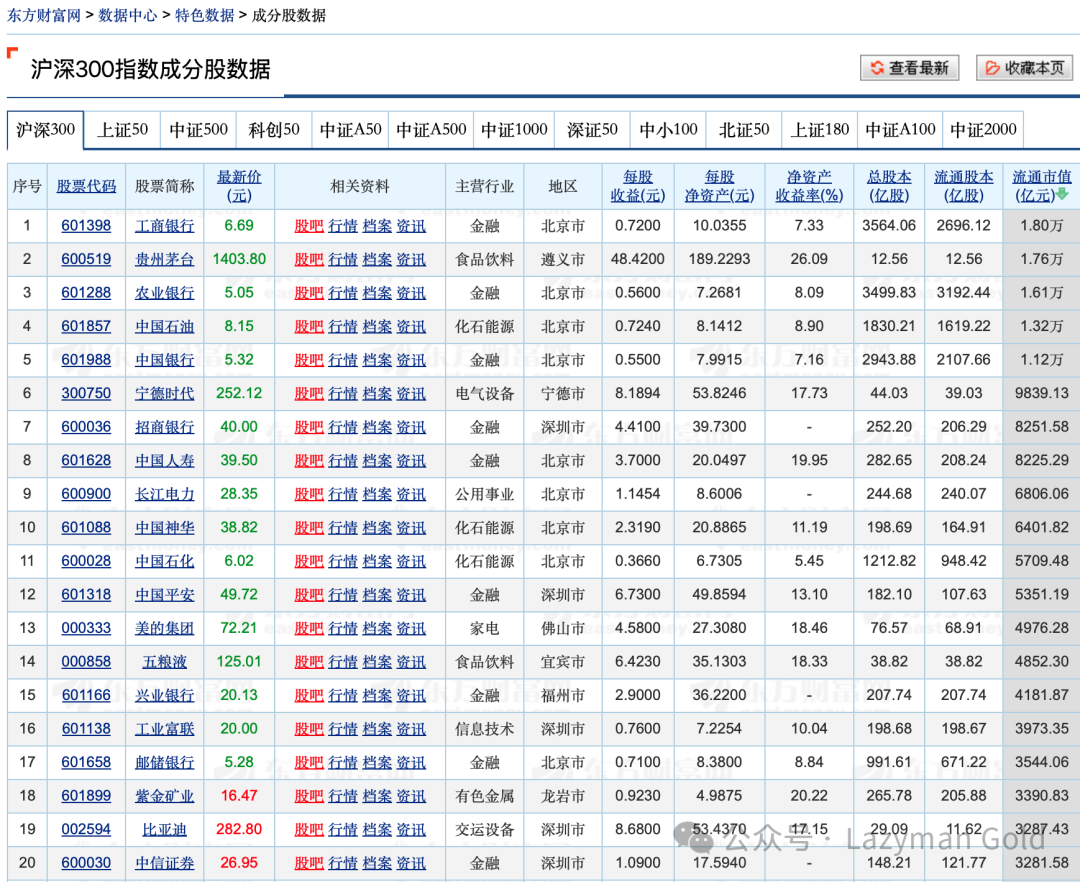Click 工商银行 market value 1.80万 cell
The image size is (1080, 882).
coord(1041,226)
